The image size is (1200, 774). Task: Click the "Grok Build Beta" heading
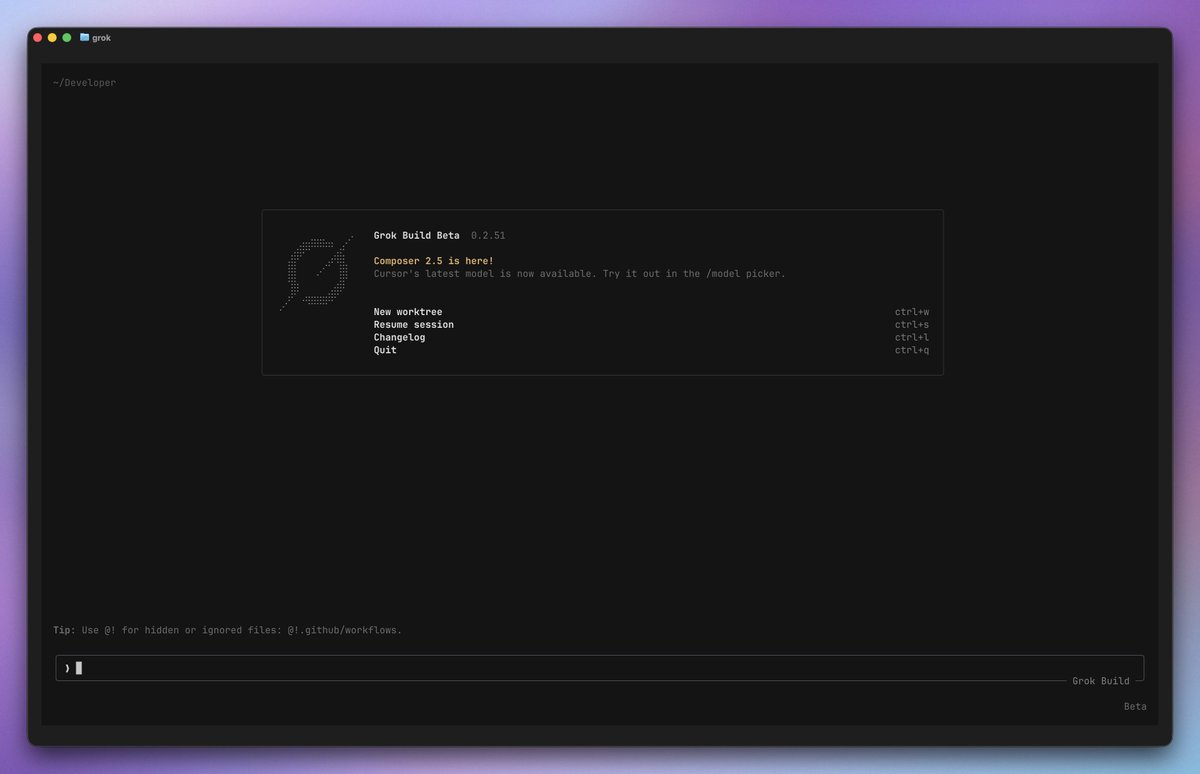pyautogui.click(x=417, y=236)
